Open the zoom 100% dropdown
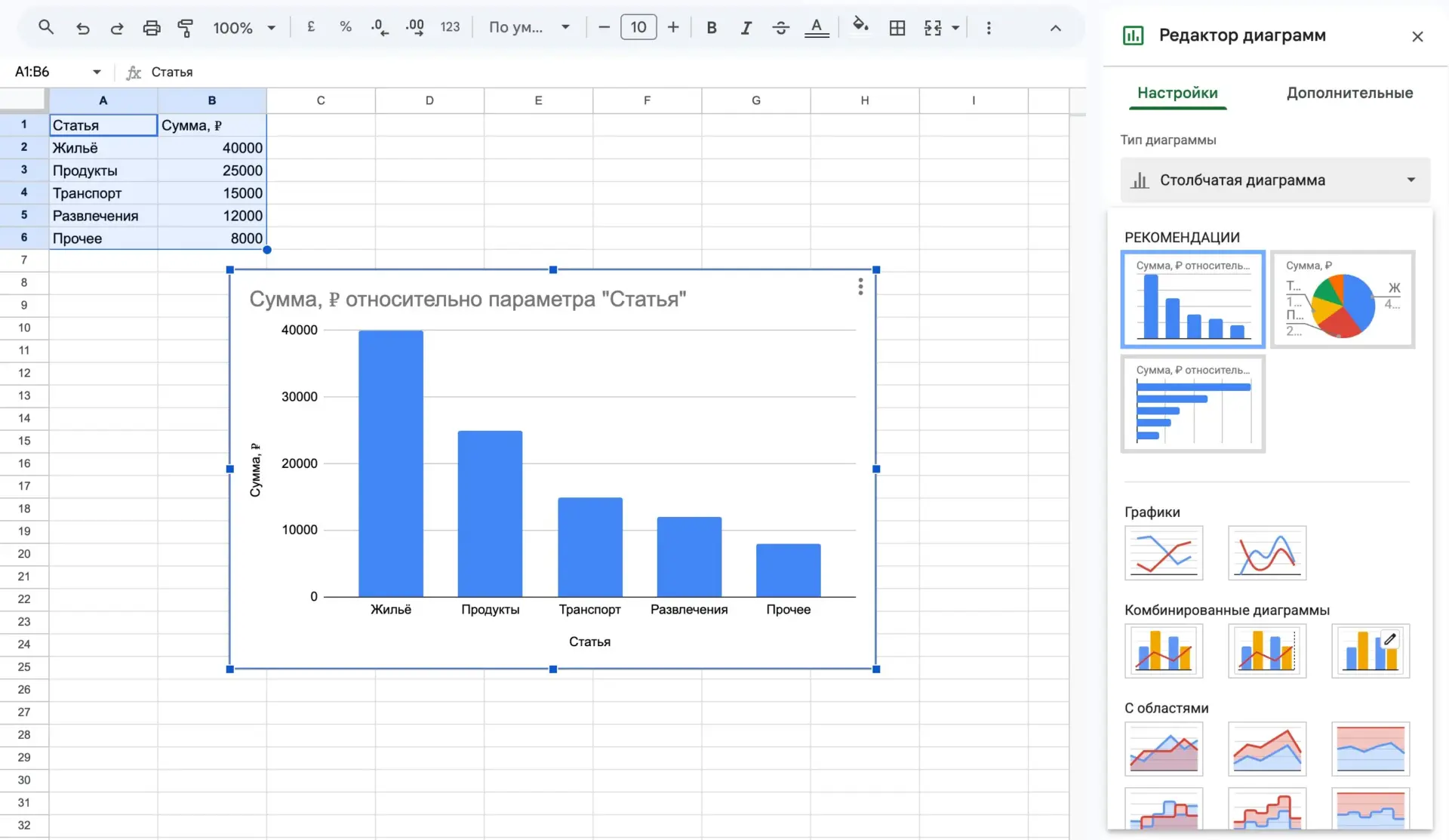The width and height of the screenshot is (1449, 840). [244, 28]
